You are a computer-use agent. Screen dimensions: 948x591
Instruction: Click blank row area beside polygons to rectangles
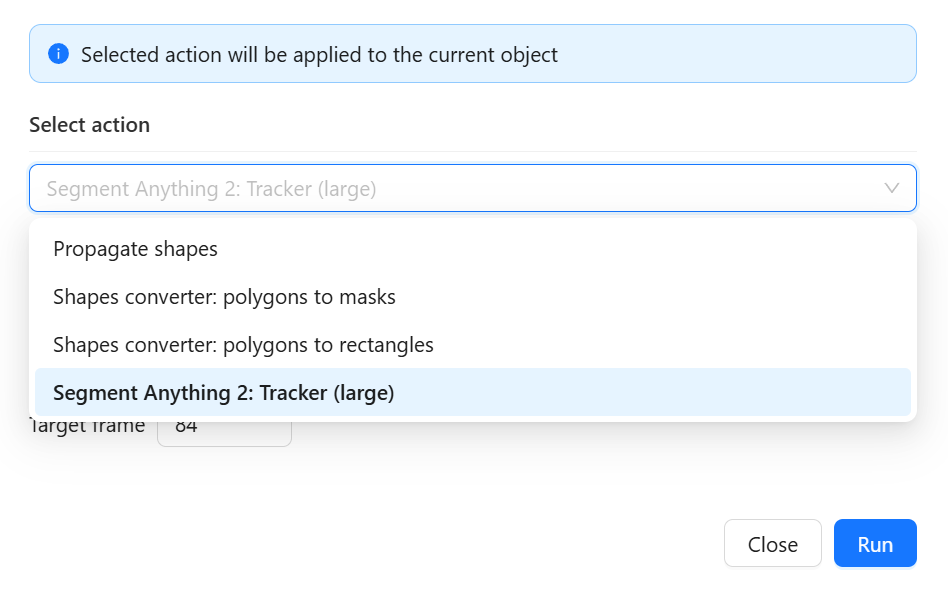click(x=672, y=344)
